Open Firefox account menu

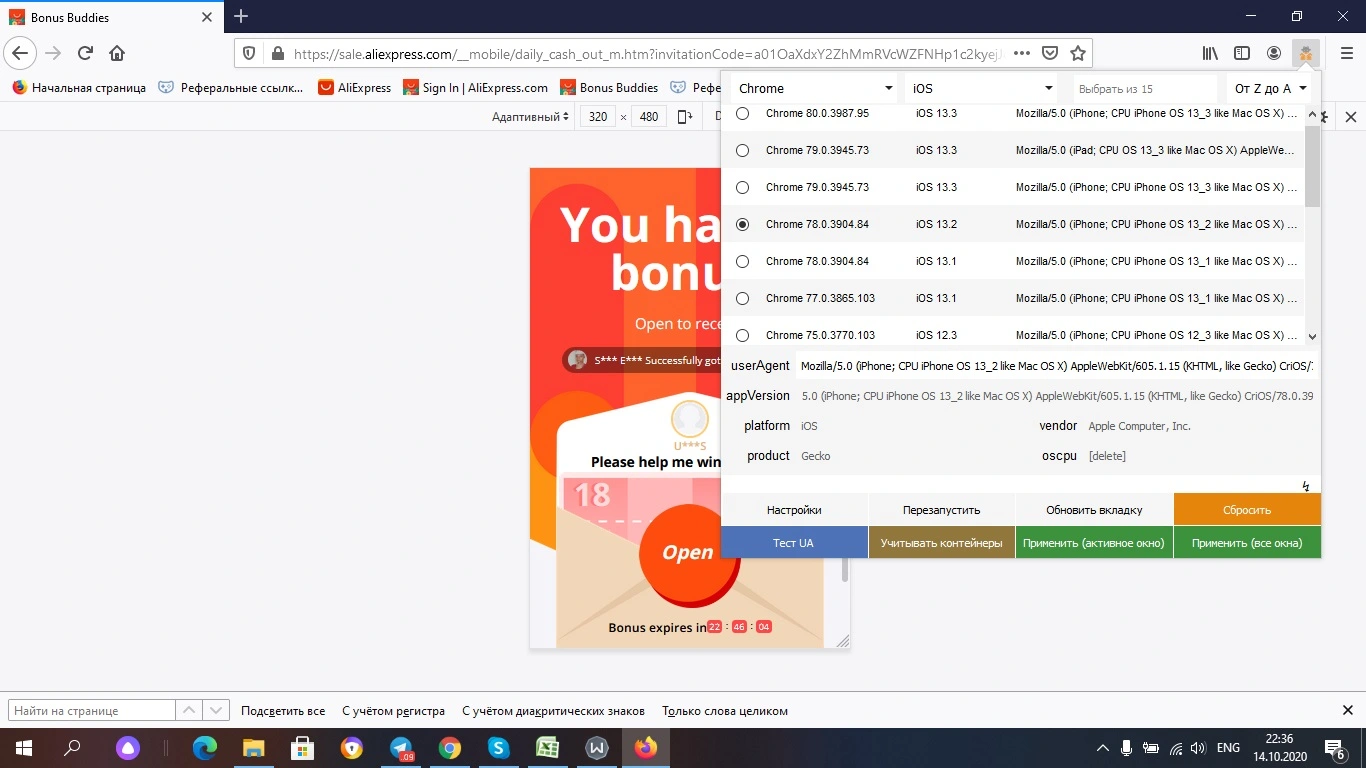(1274, 53)
